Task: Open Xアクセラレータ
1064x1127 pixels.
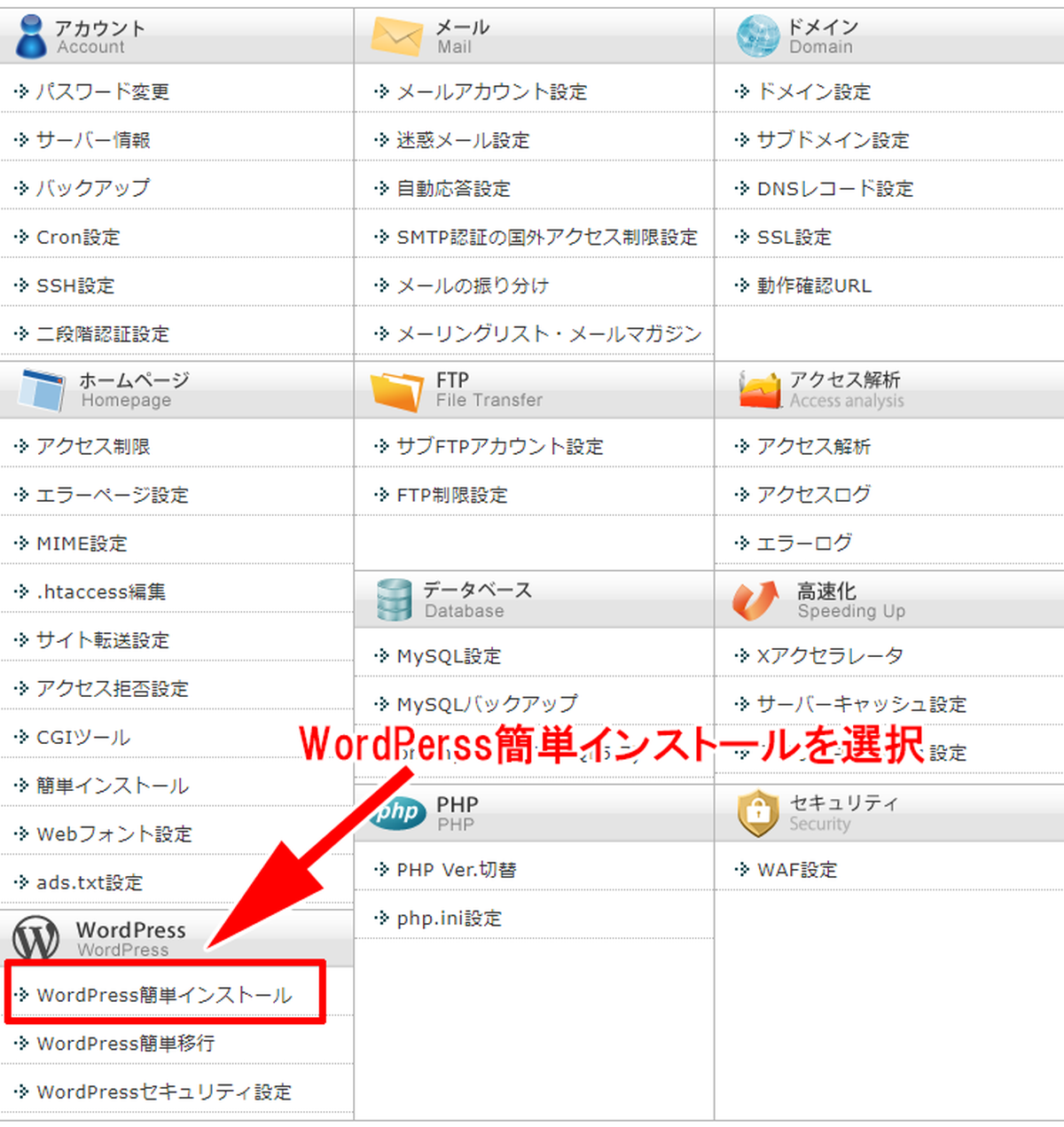Action: [830, 656]
